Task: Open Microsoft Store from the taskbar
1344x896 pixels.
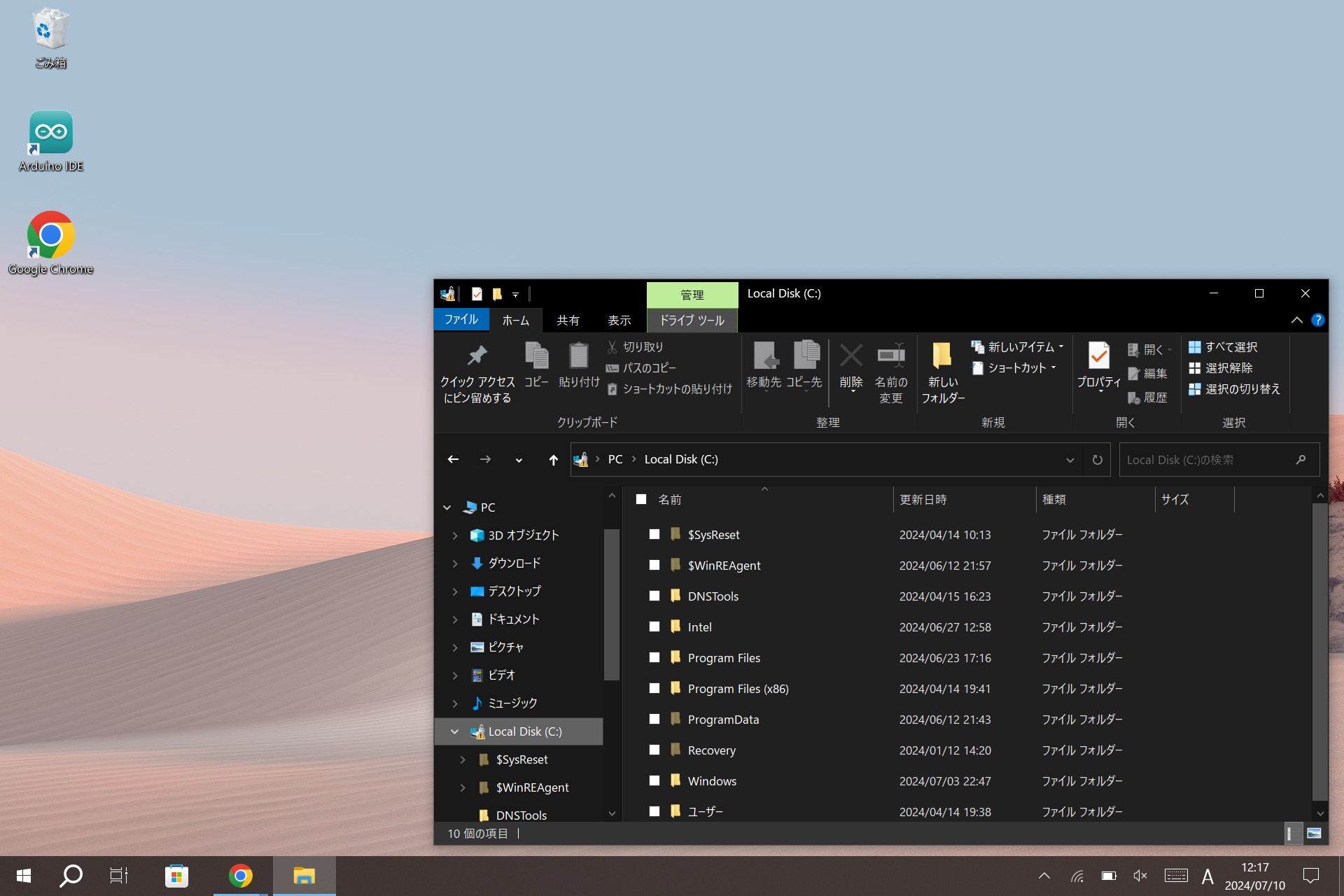Action: [x=176, y=876]
